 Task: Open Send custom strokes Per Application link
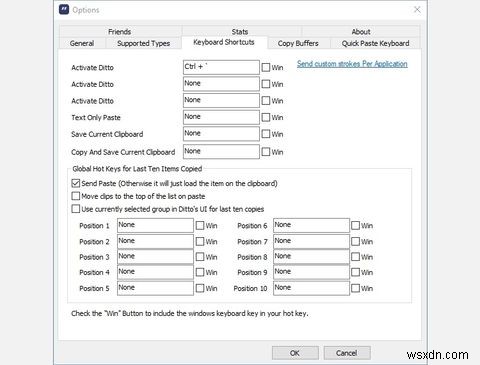tap(352, 64)
